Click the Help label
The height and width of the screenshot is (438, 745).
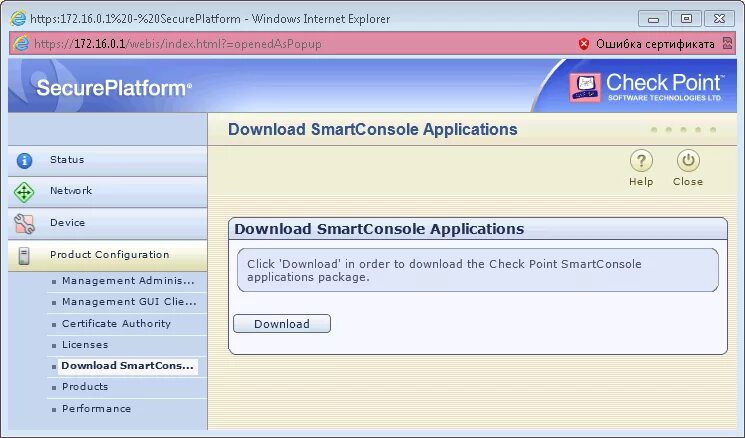[641, 181]
